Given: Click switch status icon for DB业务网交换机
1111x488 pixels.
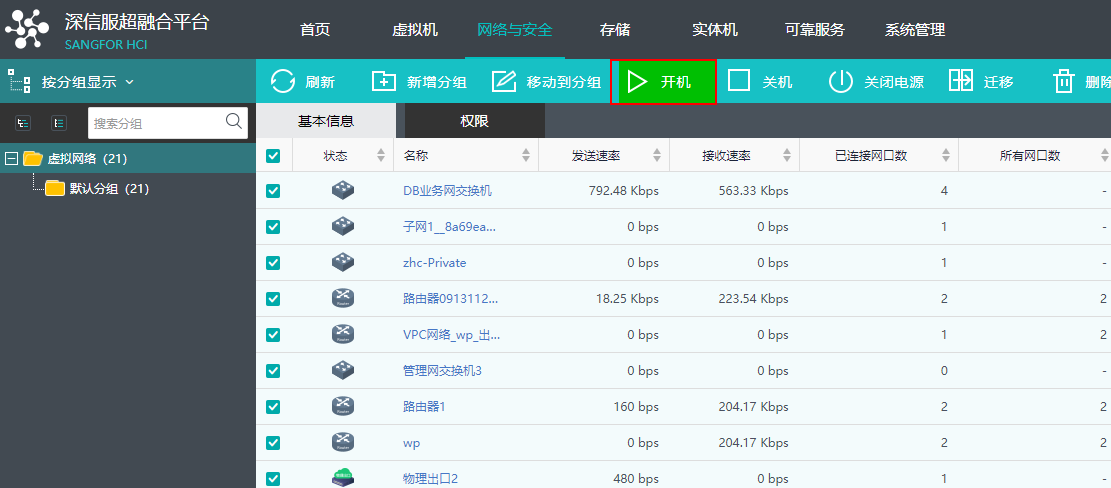Looking at the screenshot, I should (343, 191).
